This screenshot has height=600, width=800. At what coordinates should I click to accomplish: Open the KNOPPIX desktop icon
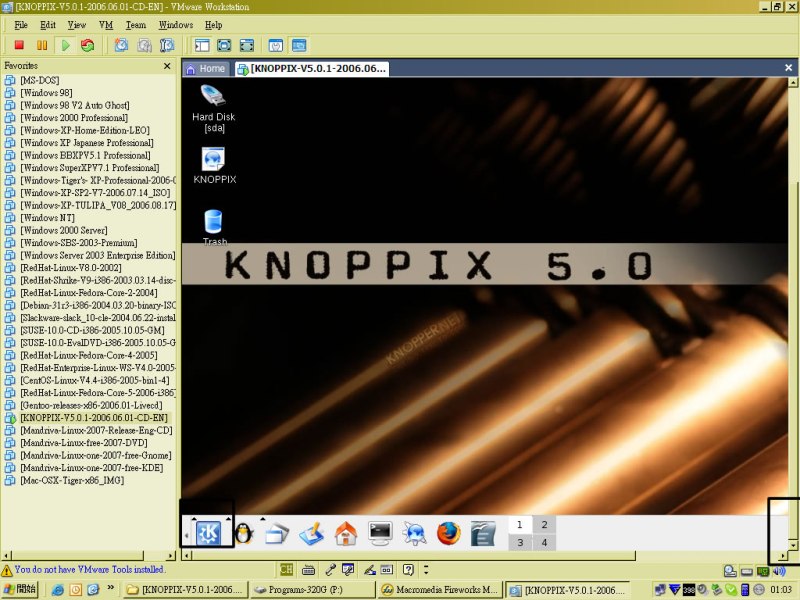coord(214,165)
